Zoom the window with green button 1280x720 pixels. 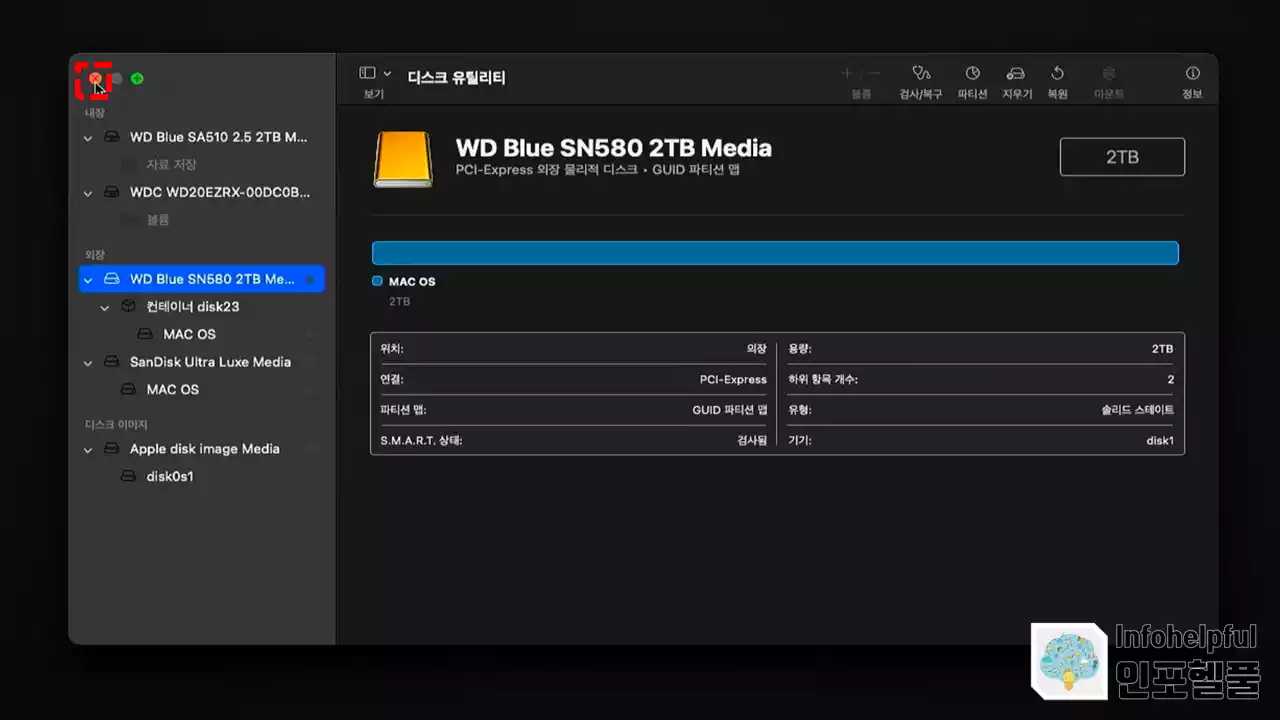[137, 78]
